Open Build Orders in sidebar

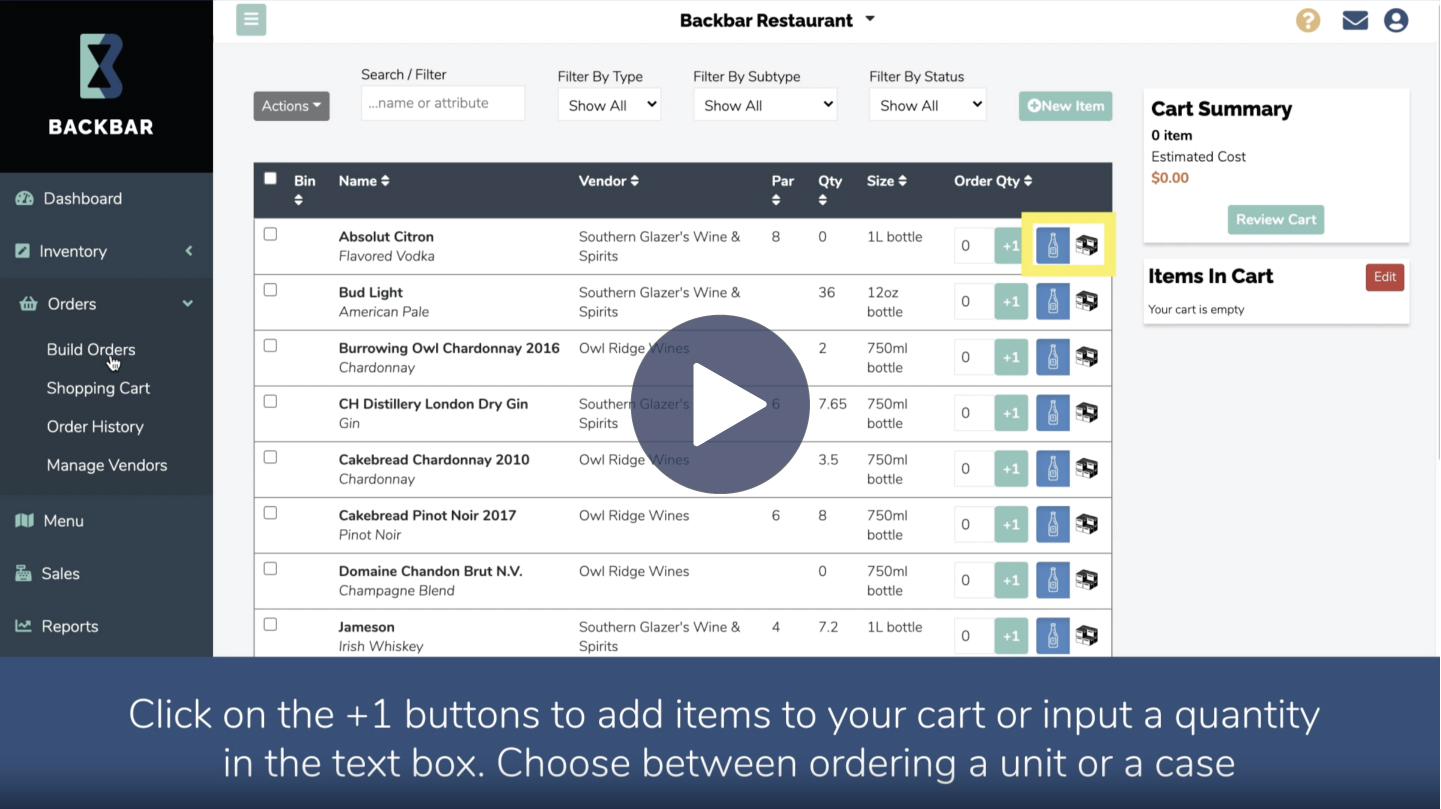coord(91,349)
